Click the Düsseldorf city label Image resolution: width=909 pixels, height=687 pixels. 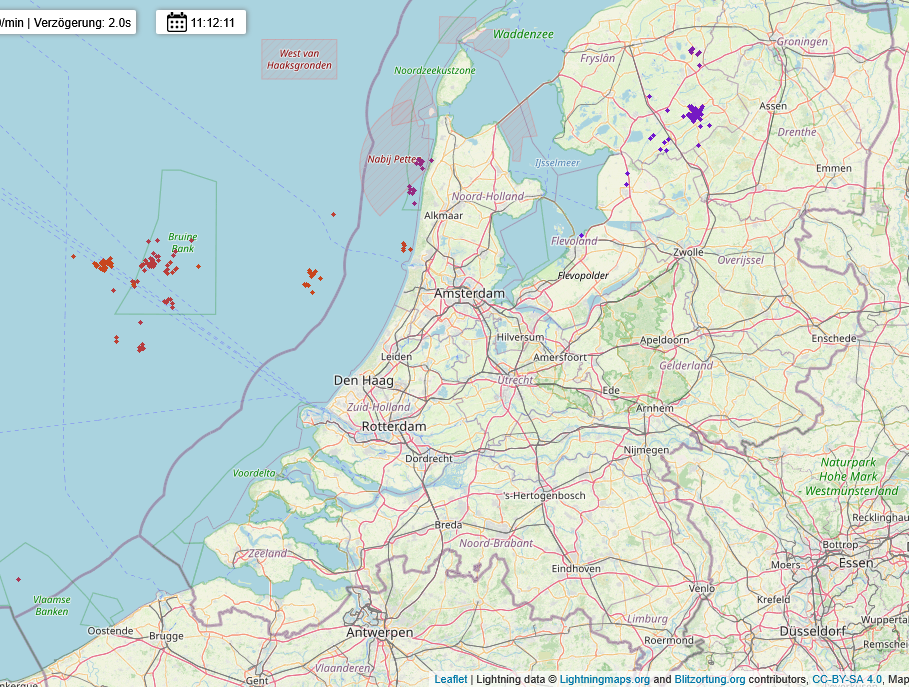point(813,631)
